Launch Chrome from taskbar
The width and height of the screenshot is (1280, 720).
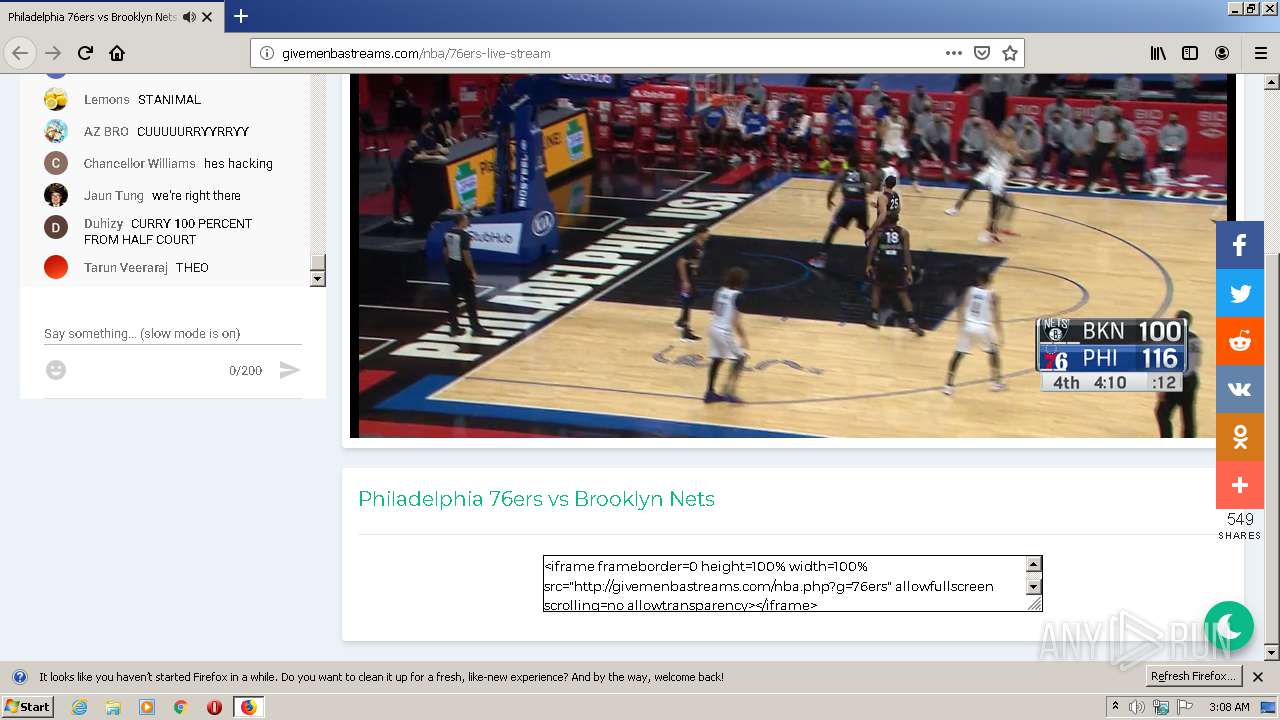tap(181, 707)
